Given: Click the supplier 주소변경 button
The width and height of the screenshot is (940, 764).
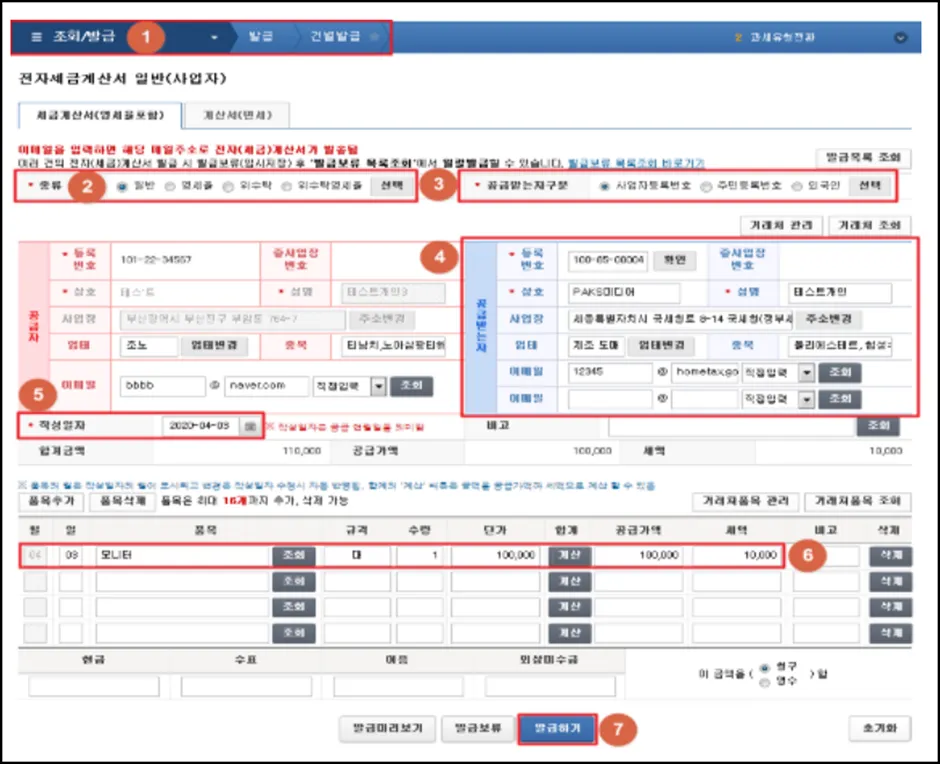Looking at the screenshot, I should click(x=382, y=319).
